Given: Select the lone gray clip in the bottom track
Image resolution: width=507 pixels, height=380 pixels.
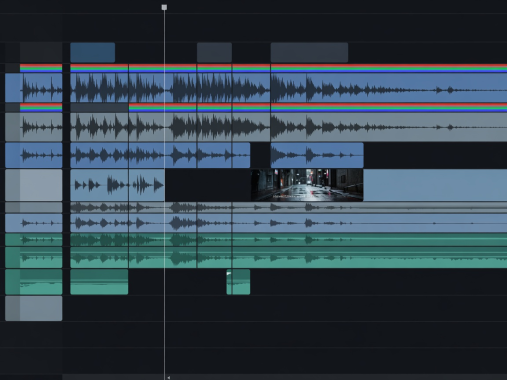Looking at the screenshot, I should (34, 309).
